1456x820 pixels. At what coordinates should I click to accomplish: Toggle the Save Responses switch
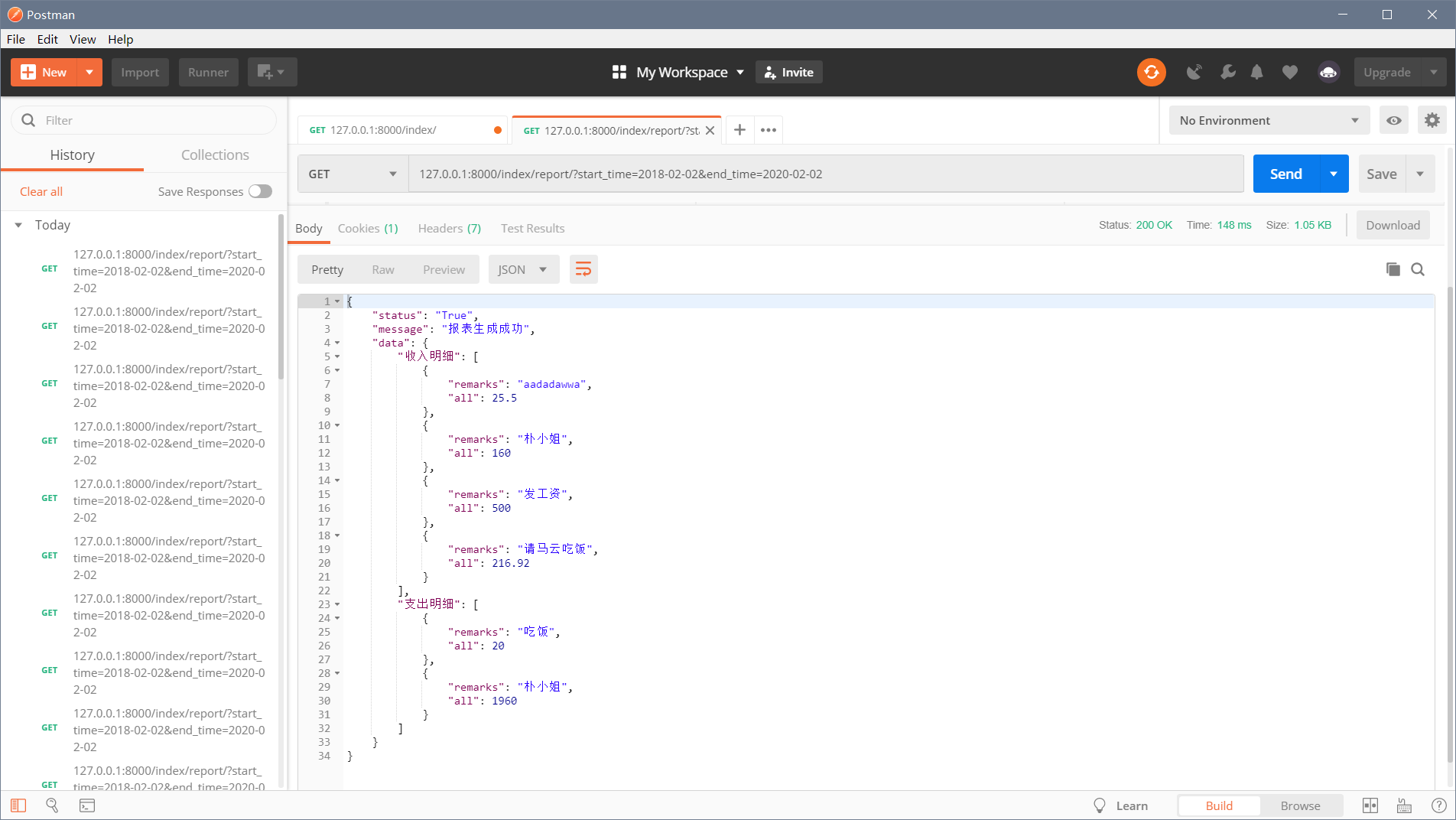tap(260, 191)
